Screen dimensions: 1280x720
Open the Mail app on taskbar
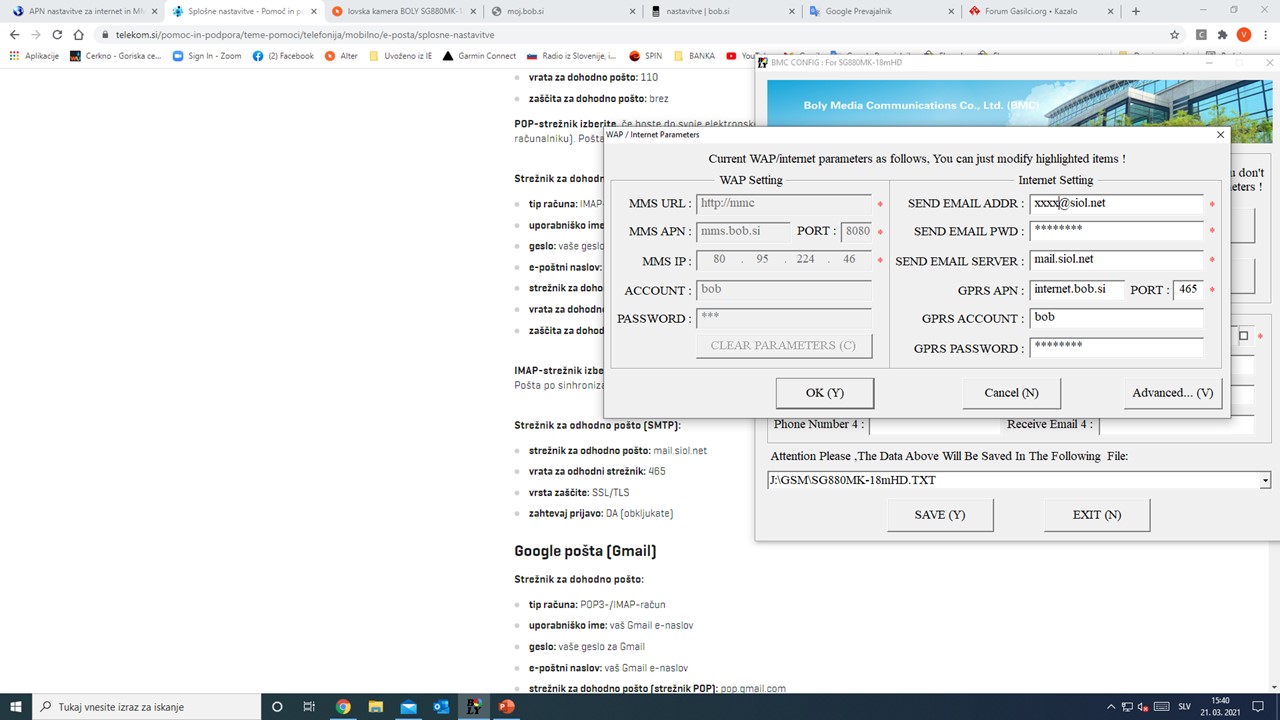pos(408,706)
